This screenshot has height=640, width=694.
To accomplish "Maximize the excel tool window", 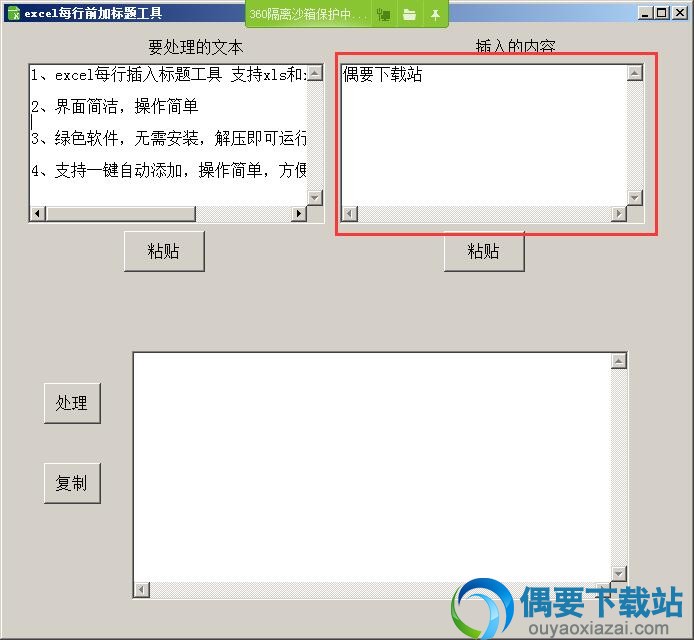I will pos(661,13).
